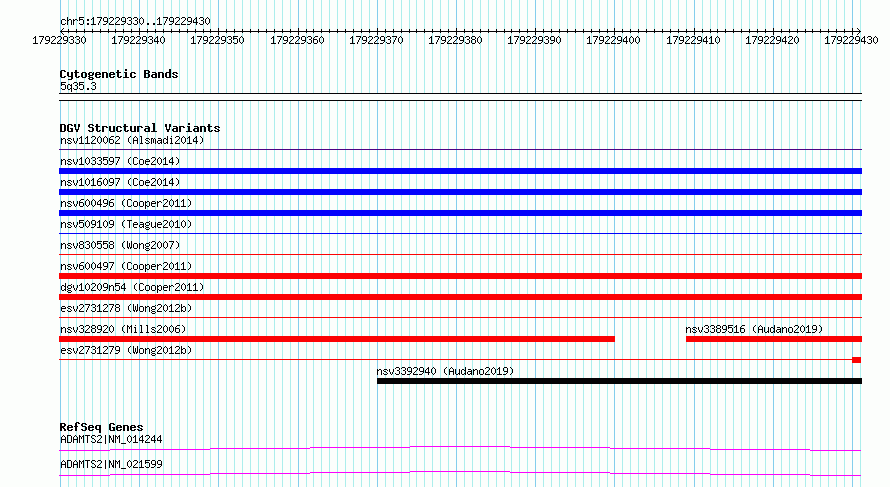Open variant nsv1016097 (Coe2014) label
The width and height of the screenshot is (890, 487).
coord(120,182)
